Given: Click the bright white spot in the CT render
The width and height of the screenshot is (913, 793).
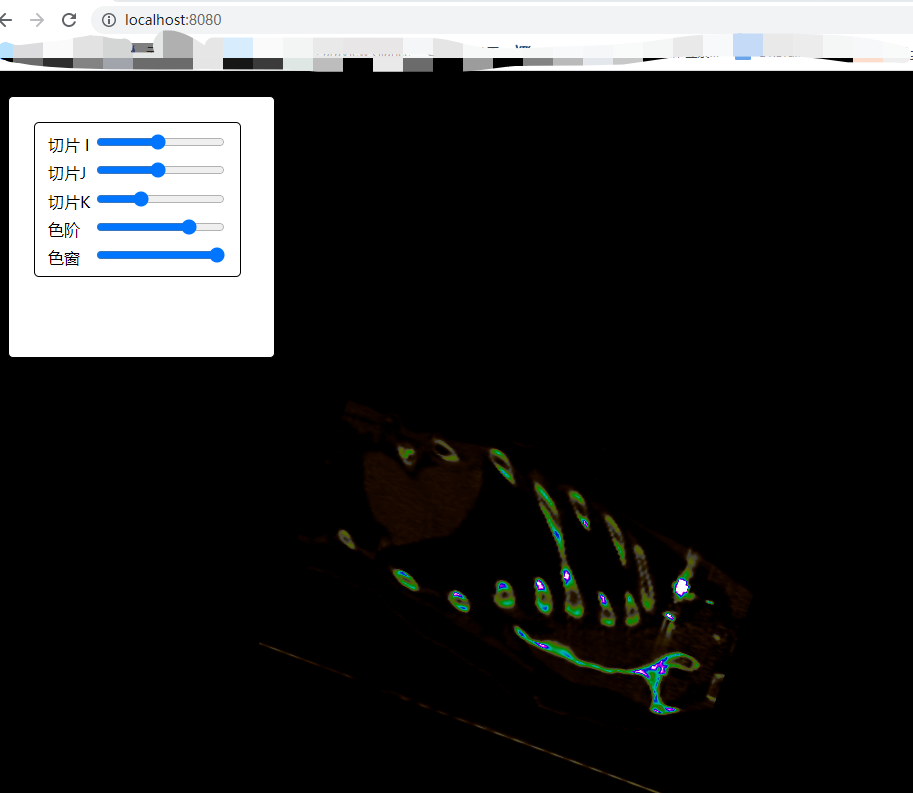Looking at the screenshot, I should 681,587.
